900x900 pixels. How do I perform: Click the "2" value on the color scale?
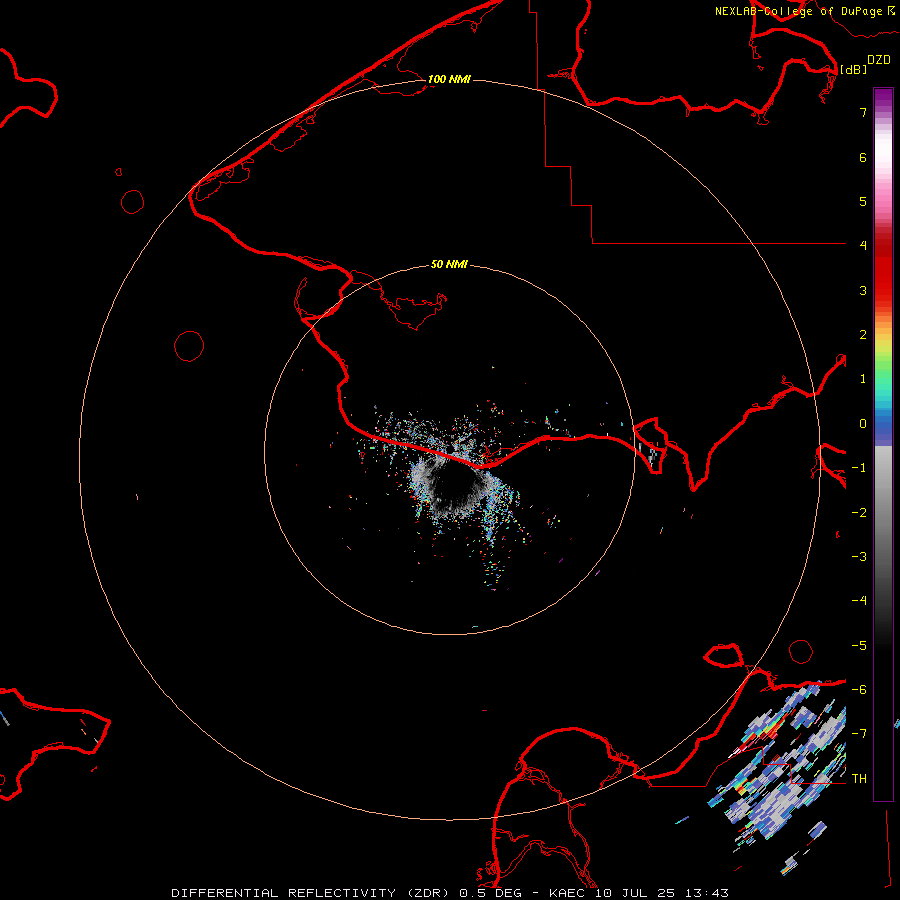(863, 335)
